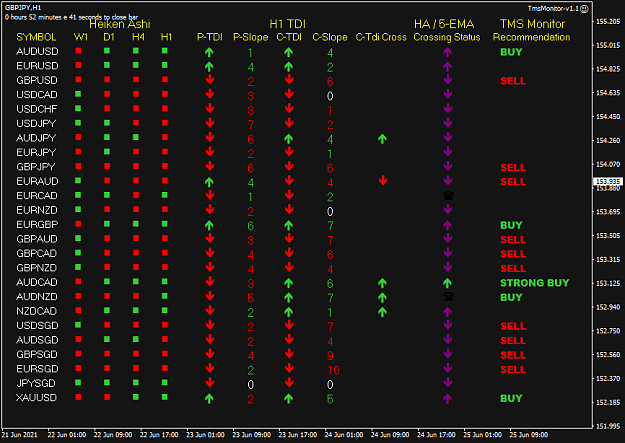Click the STRONG BUY recommendation for AUDCAD

(535, 283)
